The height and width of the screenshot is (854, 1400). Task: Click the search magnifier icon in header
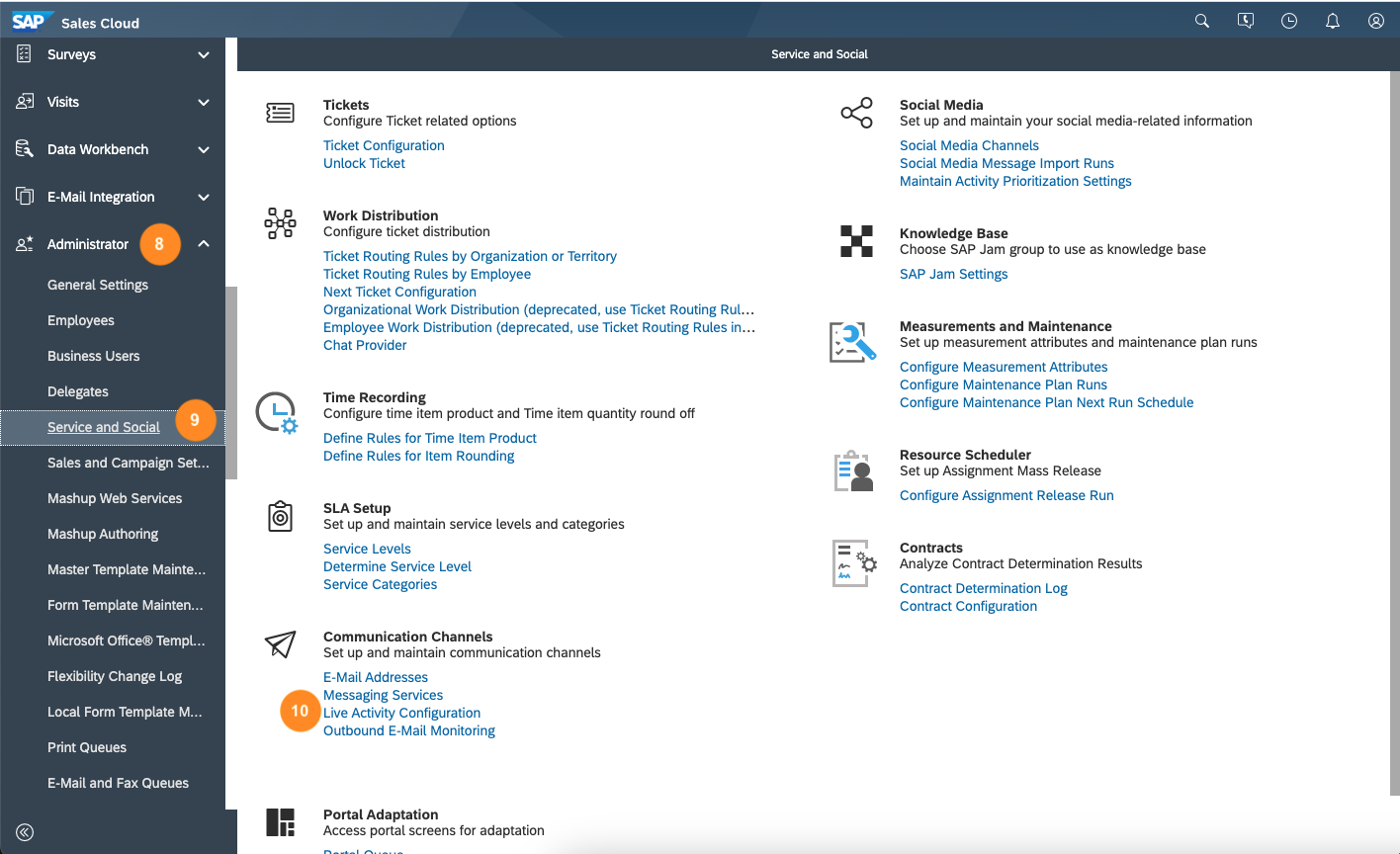pyautogui.click(x=1202, y=21)
